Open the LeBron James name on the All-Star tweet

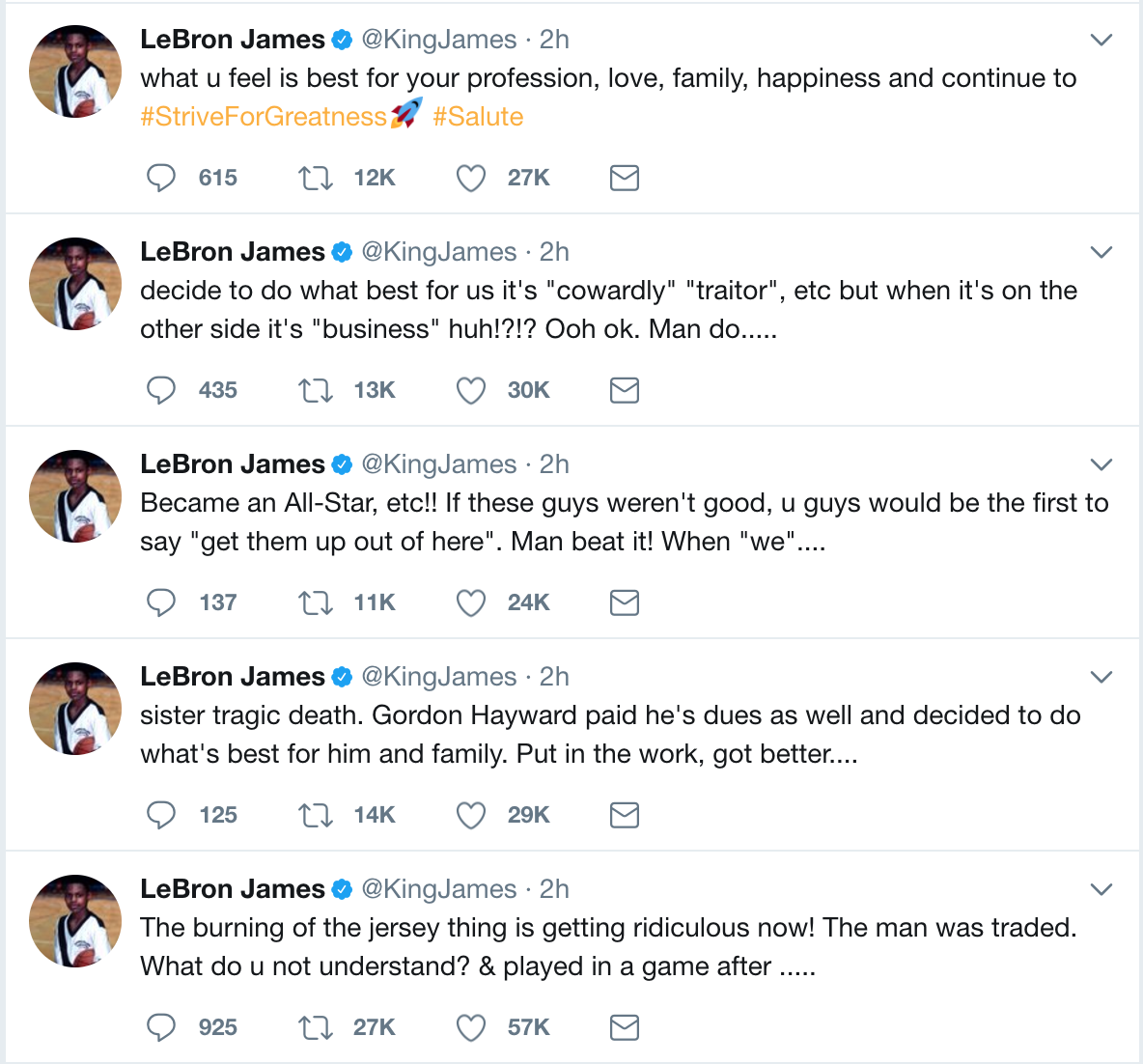[x=233, y=464]
